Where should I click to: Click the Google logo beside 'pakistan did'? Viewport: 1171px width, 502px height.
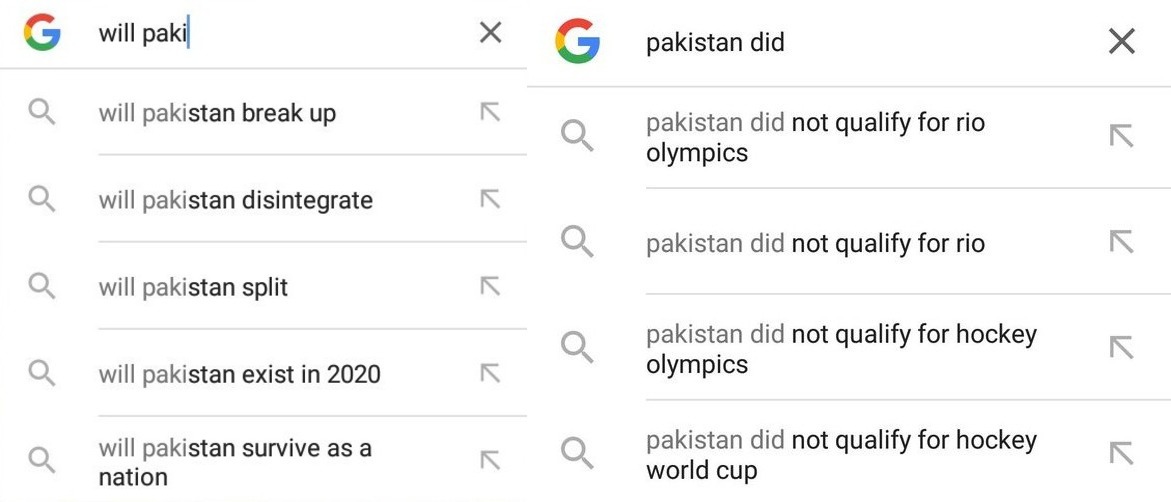(577, 41)
